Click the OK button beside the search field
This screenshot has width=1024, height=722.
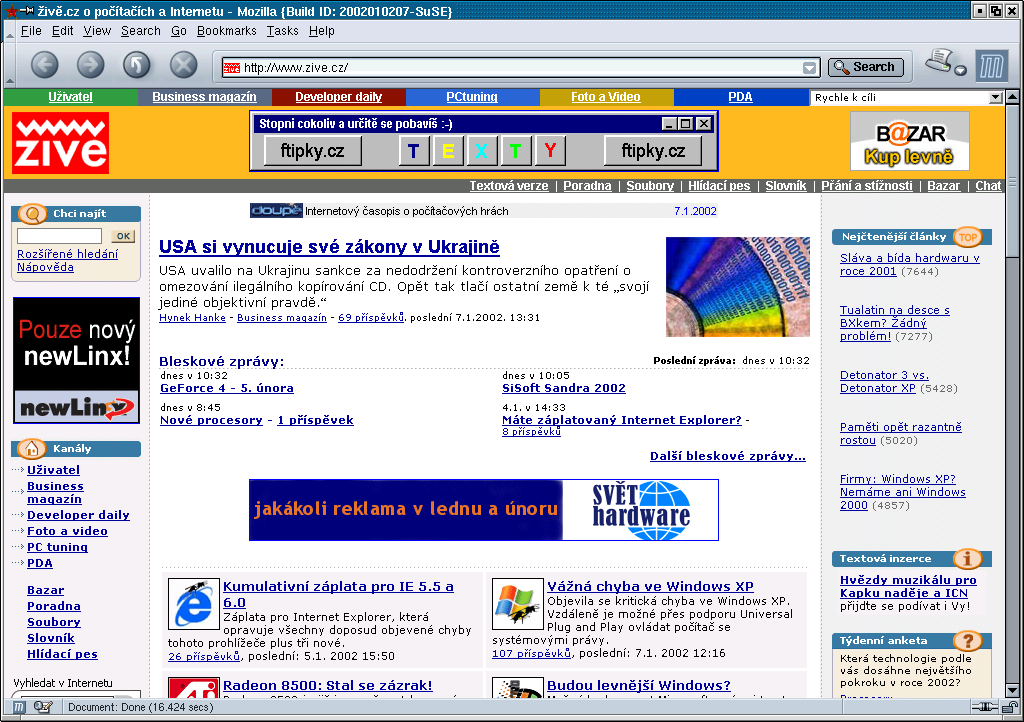point(122,236)
